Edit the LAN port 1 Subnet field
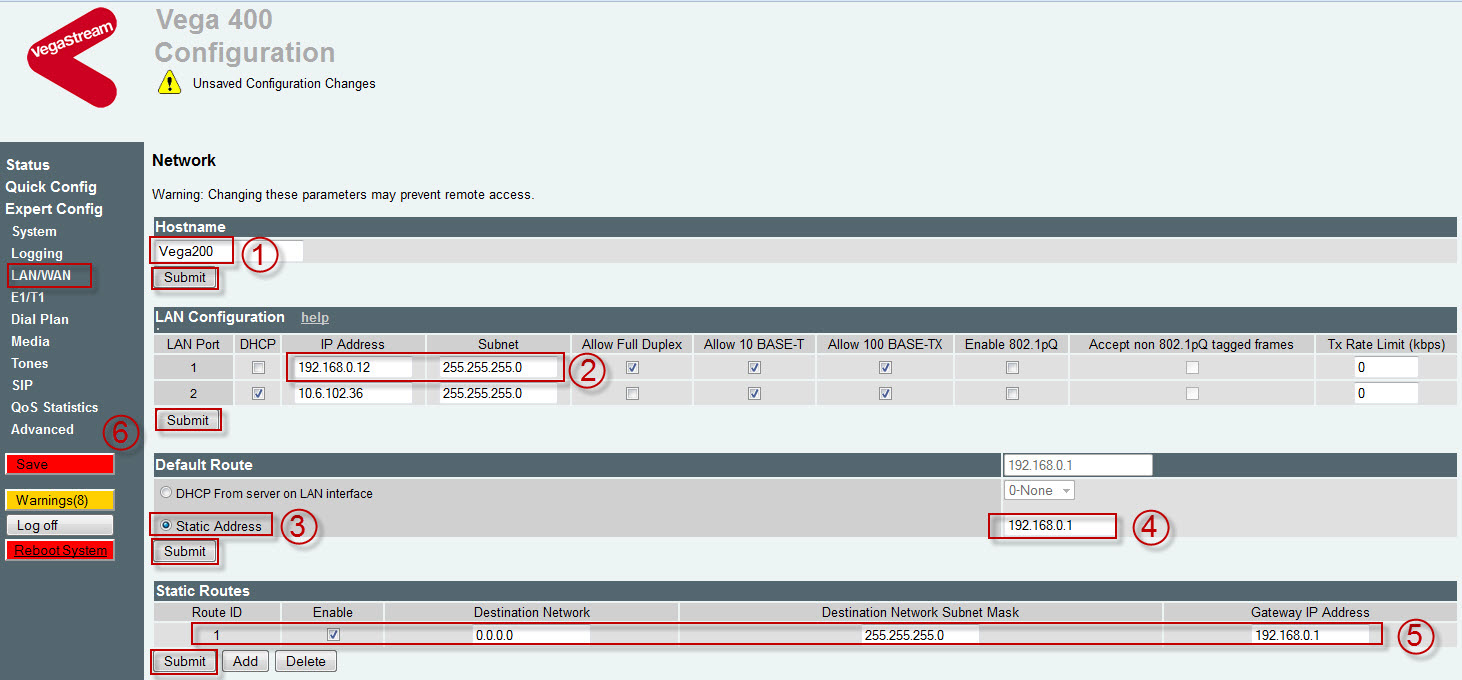 tap(498, 368)
